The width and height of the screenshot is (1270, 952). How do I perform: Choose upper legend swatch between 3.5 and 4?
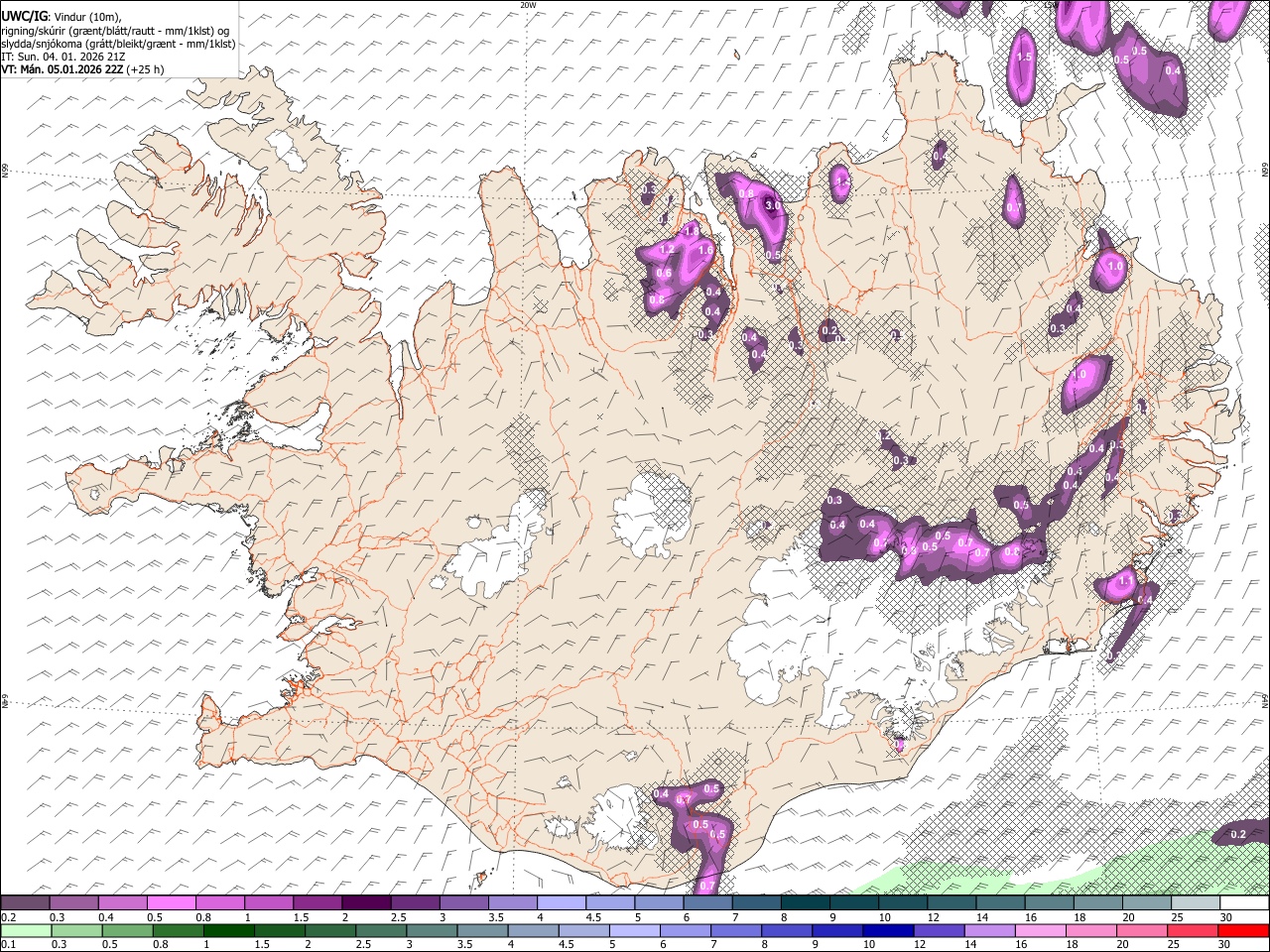pyautogui.click(x=512, y=903)
